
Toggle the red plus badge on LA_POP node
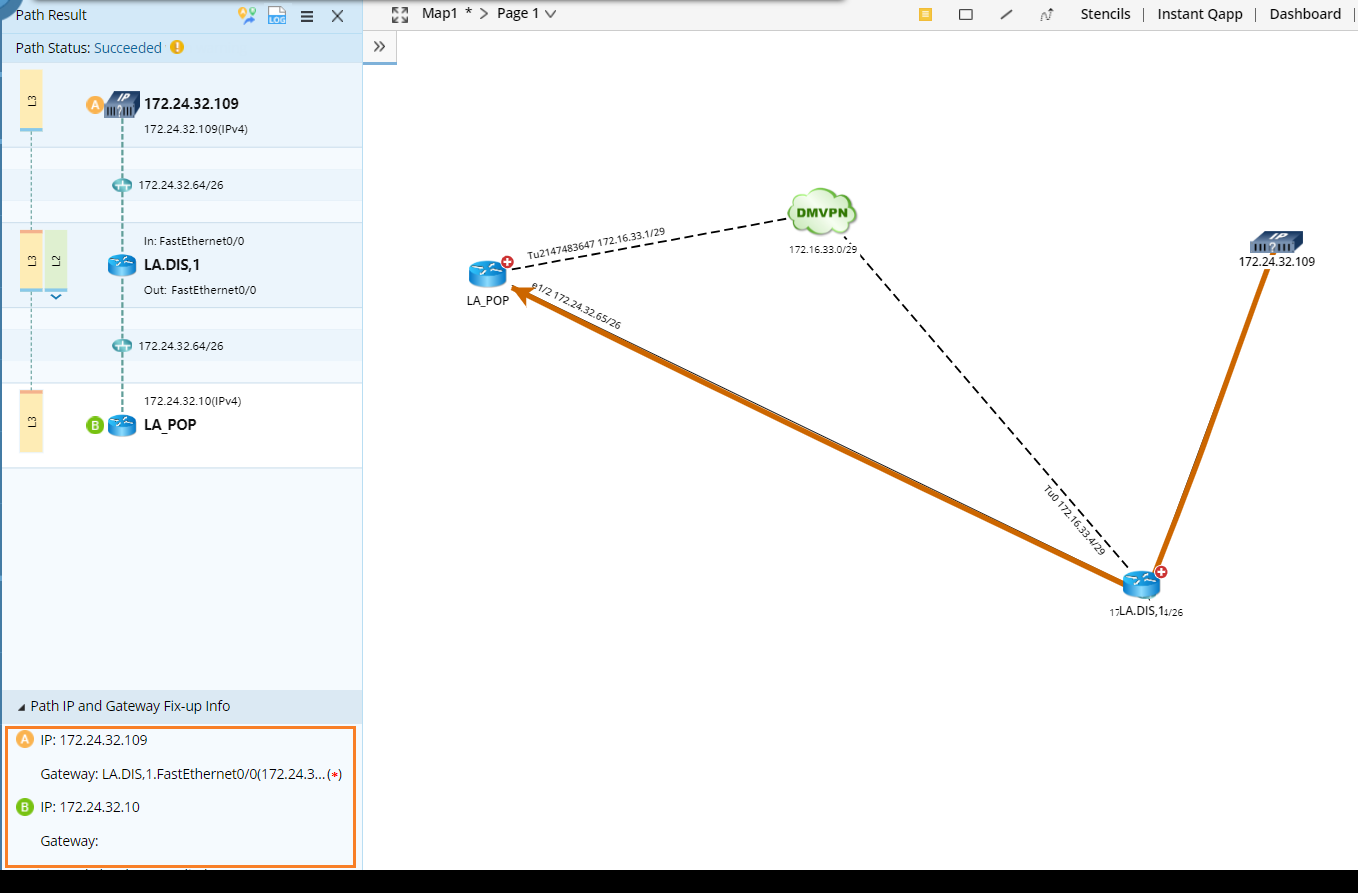506,261
